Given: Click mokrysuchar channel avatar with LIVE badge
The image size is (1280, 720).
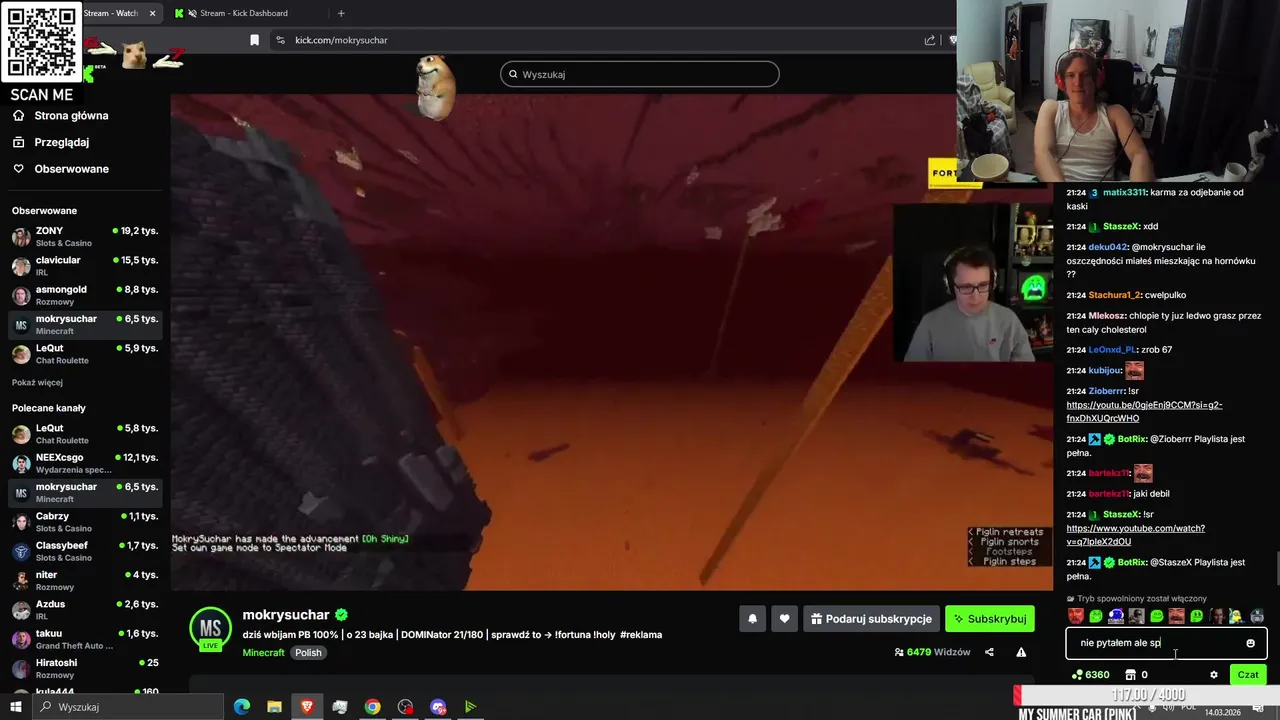Looking at the screenshot, I should 210,629.
